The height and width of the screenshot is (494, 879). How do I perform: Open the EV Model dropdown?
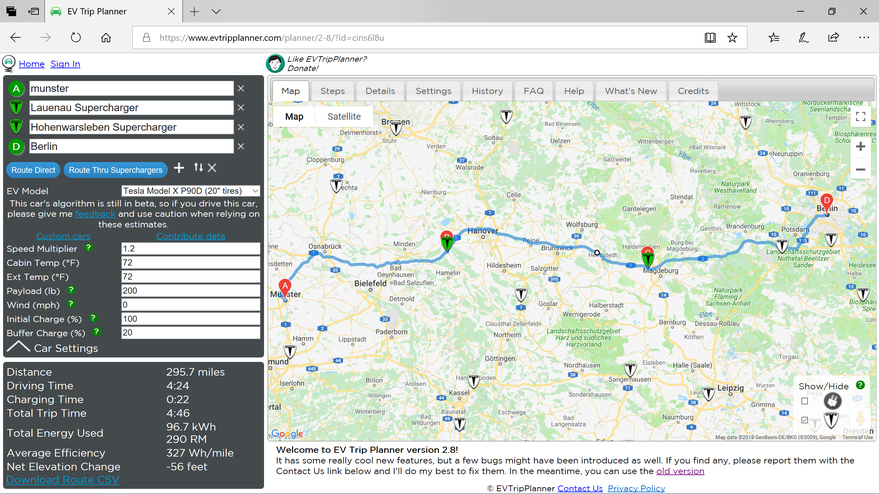click(x=190, y=191)
